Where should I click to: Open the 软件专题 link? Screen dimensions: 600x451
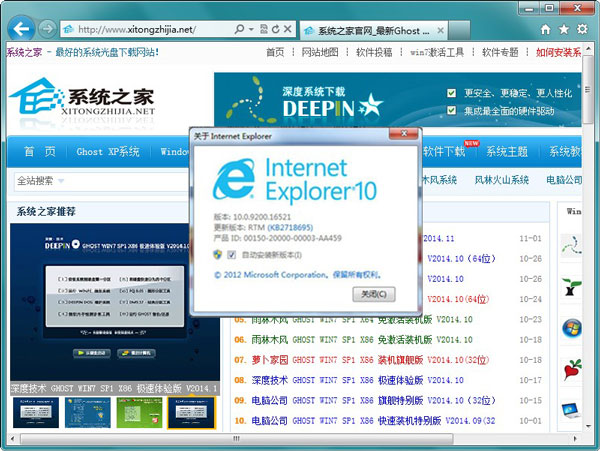(500, 52)
